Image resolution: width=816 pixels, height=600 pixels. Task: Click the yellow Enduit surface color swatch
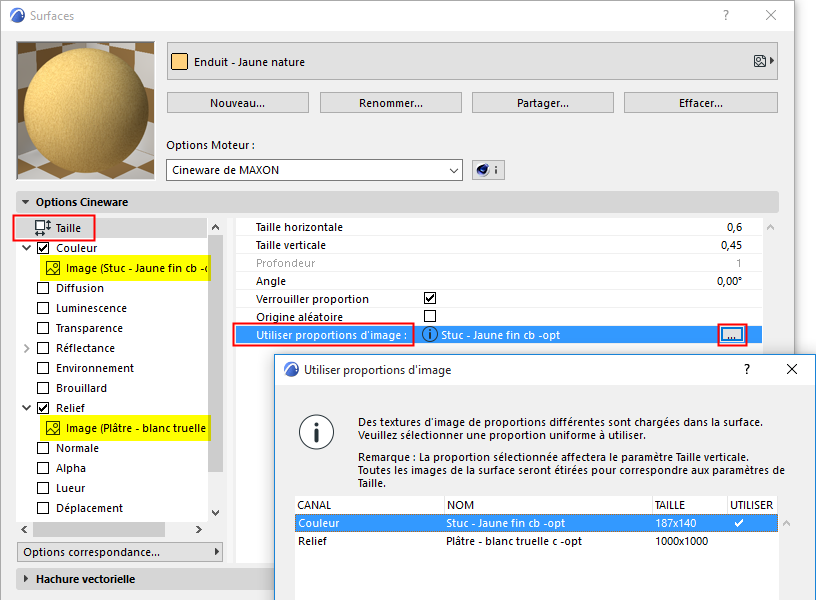(180, 61)
